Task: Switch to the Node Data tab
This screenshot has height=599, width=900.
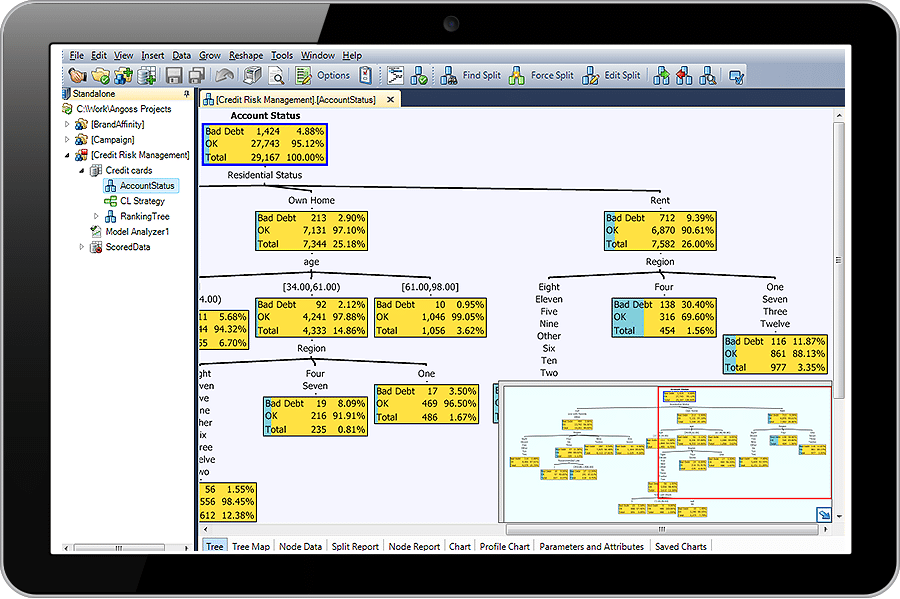Action: [300, 546]
